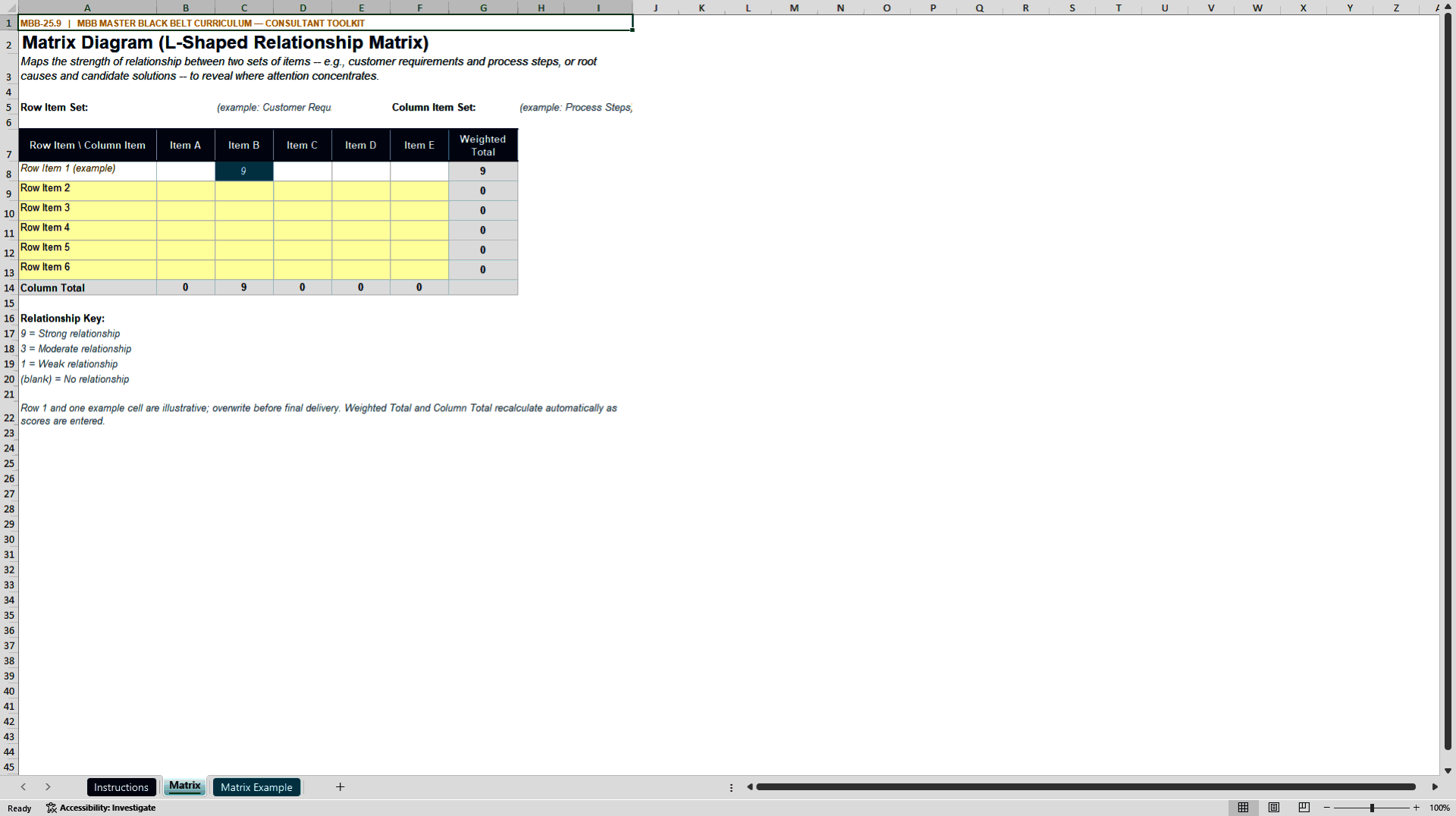Click the 'Row Item 3' cell

pos(87,211)
